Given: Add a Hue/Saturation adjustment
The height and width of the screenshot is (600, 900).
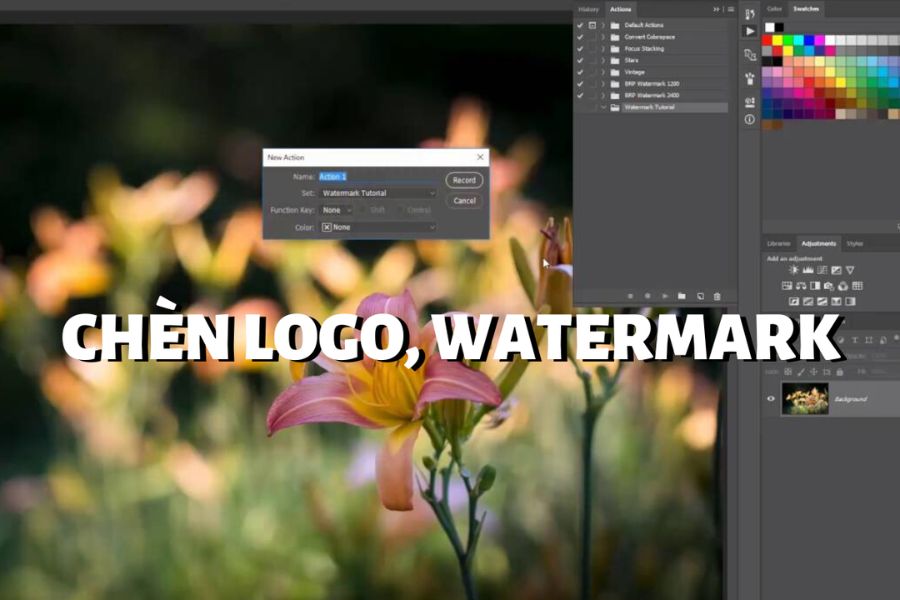Looking at the screenshot, I should [x=787, y=286].
